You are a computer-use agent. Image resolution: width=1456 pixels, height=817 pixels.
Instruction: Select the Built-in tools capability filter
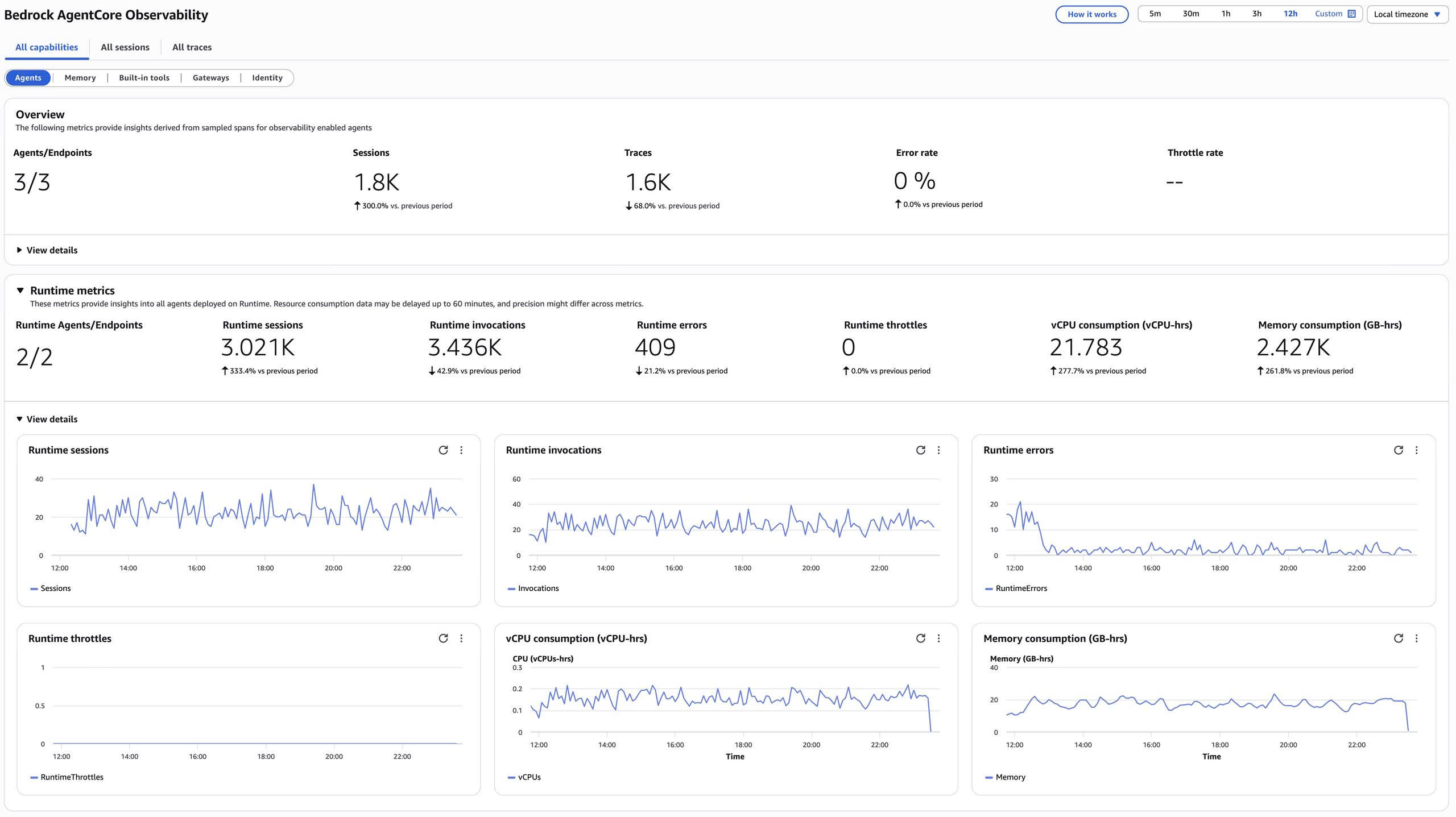144,78
